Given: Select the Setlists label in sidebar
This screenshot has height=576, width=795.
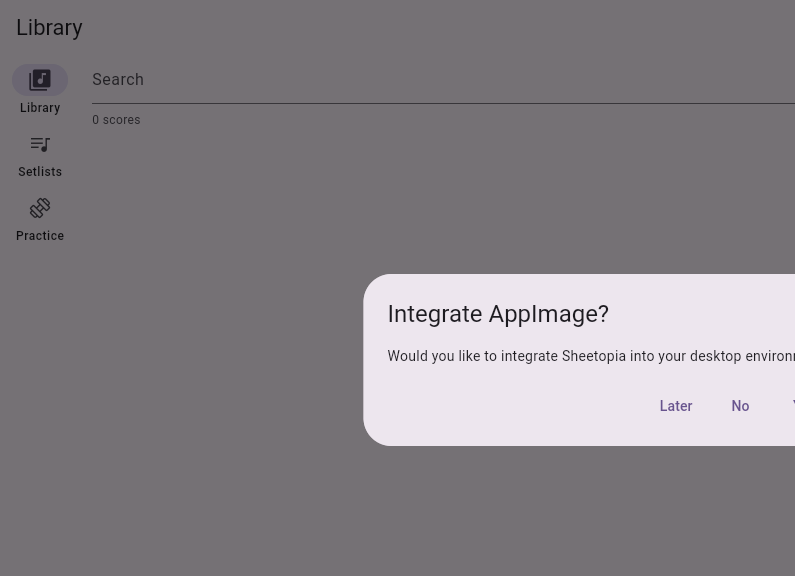Looking at the screenshot, I should tap(40, 172).
